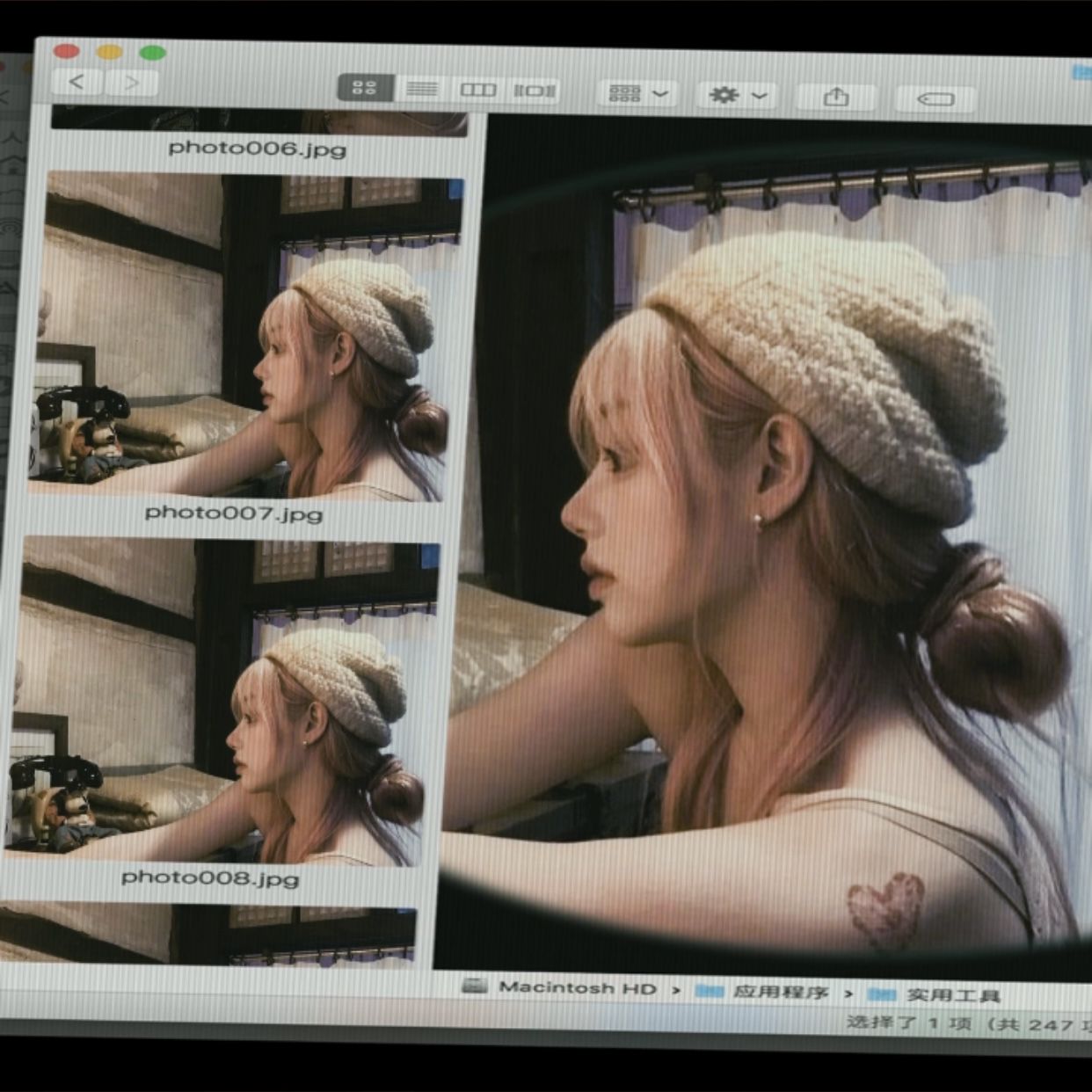1092x1092 pixels.
Task: Switch to gallery view
Action: (x=534, y=91)
